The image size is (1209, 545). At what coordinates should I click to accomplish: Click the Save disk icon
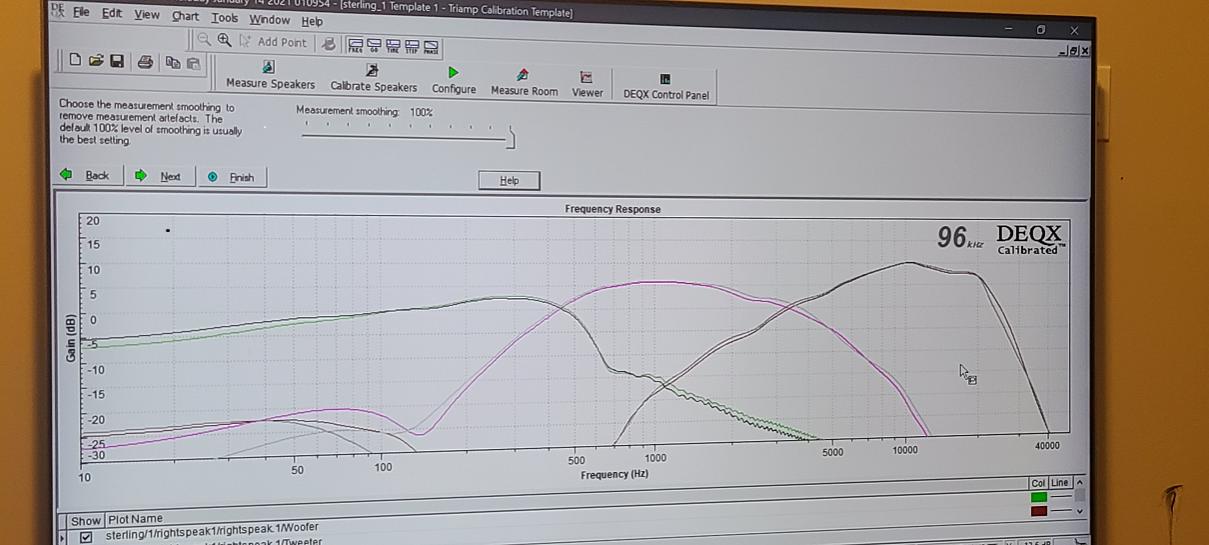[117, 61]
